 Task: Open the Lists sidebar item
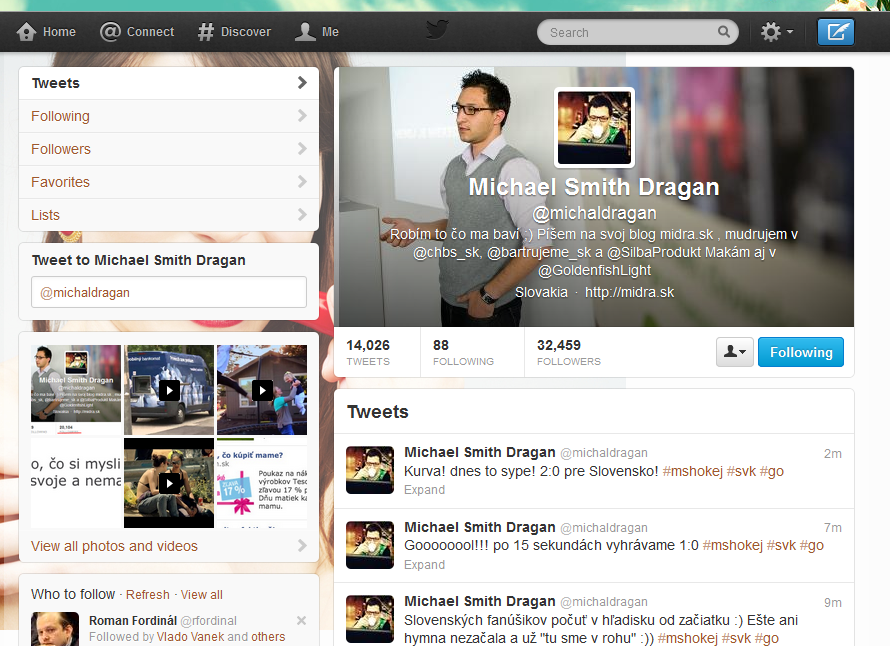pyautogui.click(x=169, y=215)
